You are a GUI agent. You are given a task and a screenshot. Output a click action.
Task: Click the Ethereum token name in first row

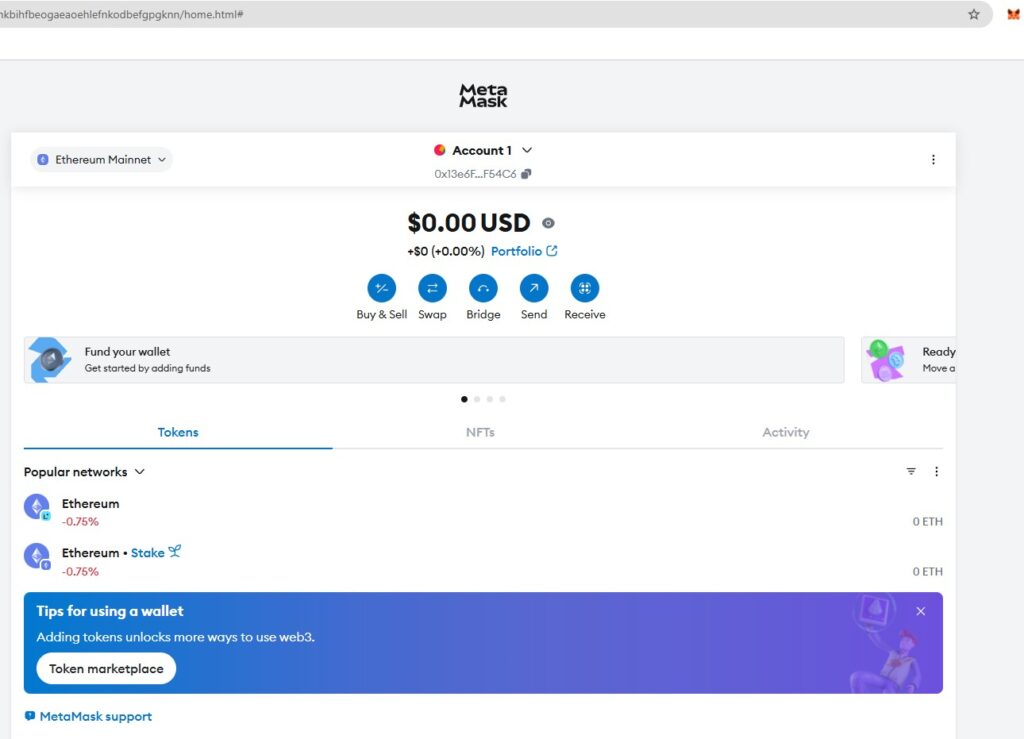coord(91,503)
